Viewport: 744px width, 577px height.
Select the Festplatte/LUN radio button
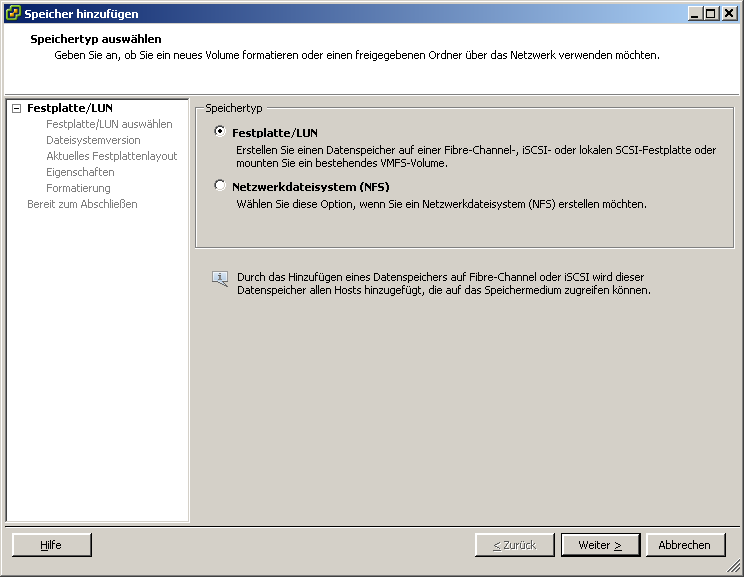[220, 131]
